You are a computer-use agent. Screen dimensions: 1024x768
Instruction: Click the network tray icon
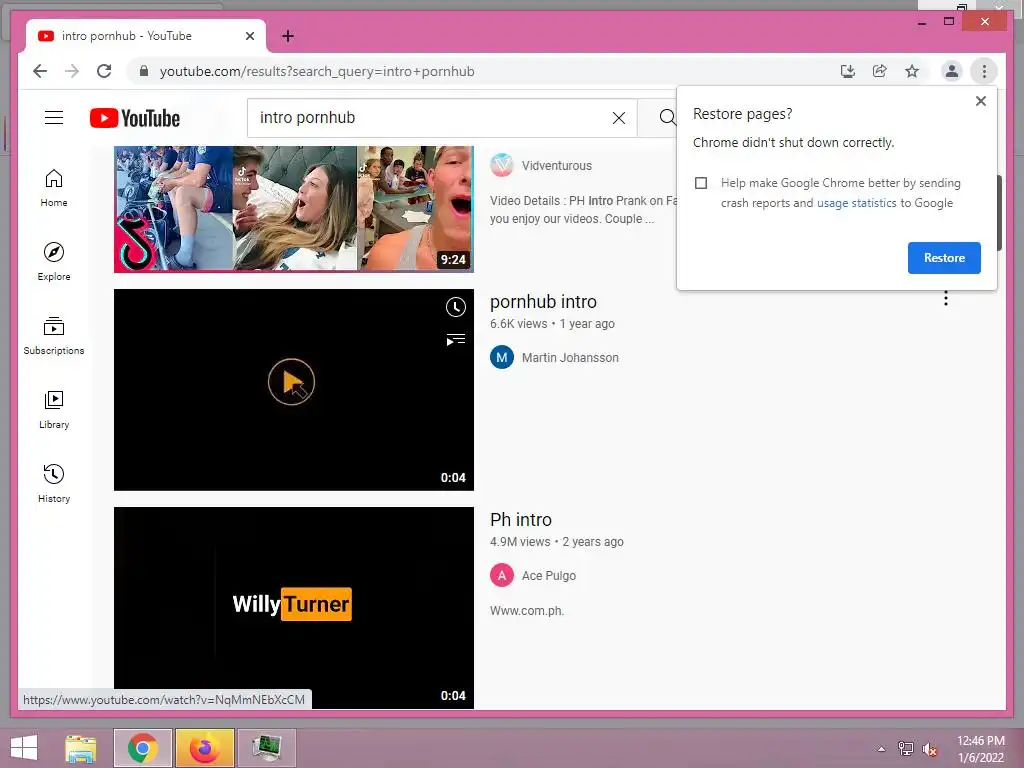click(x=906, y=749)
